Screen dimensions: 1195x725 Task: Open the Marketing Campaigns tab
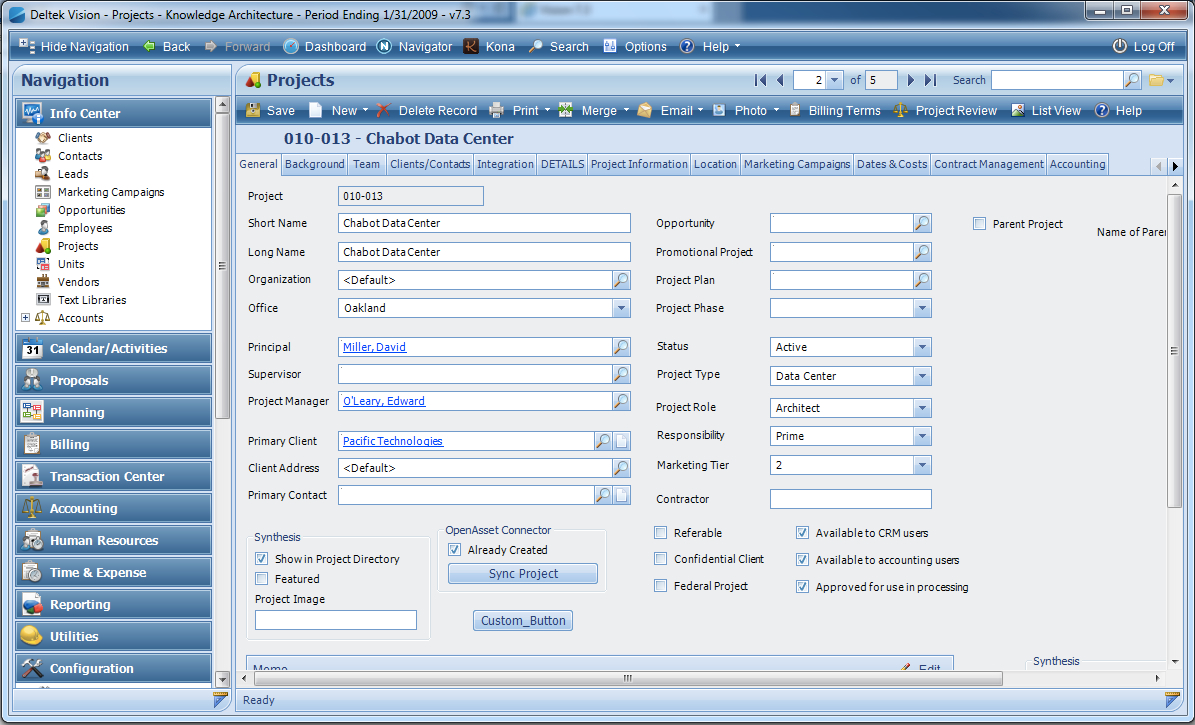[796, 163]
